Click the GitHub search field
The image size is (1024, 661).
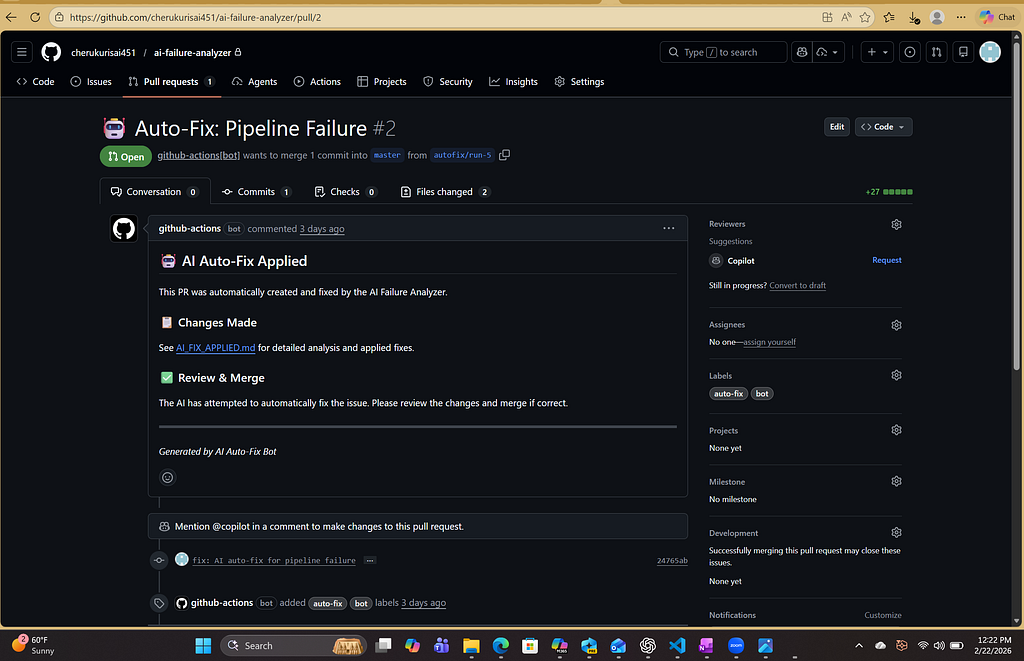tap(723, 52)
